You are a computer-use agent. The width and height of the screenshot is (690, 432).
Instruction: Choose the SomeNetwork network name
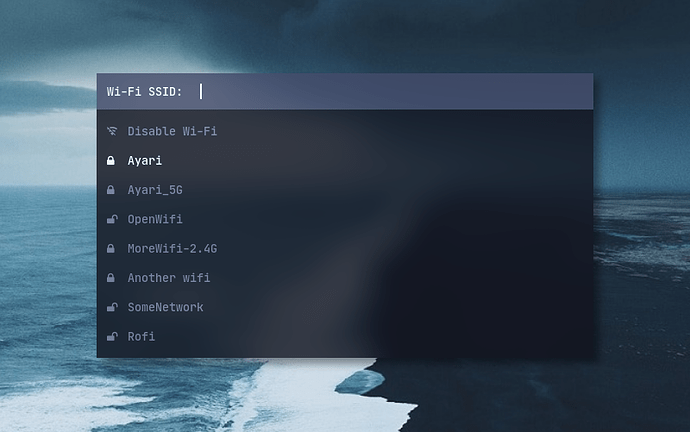(165, 307)
